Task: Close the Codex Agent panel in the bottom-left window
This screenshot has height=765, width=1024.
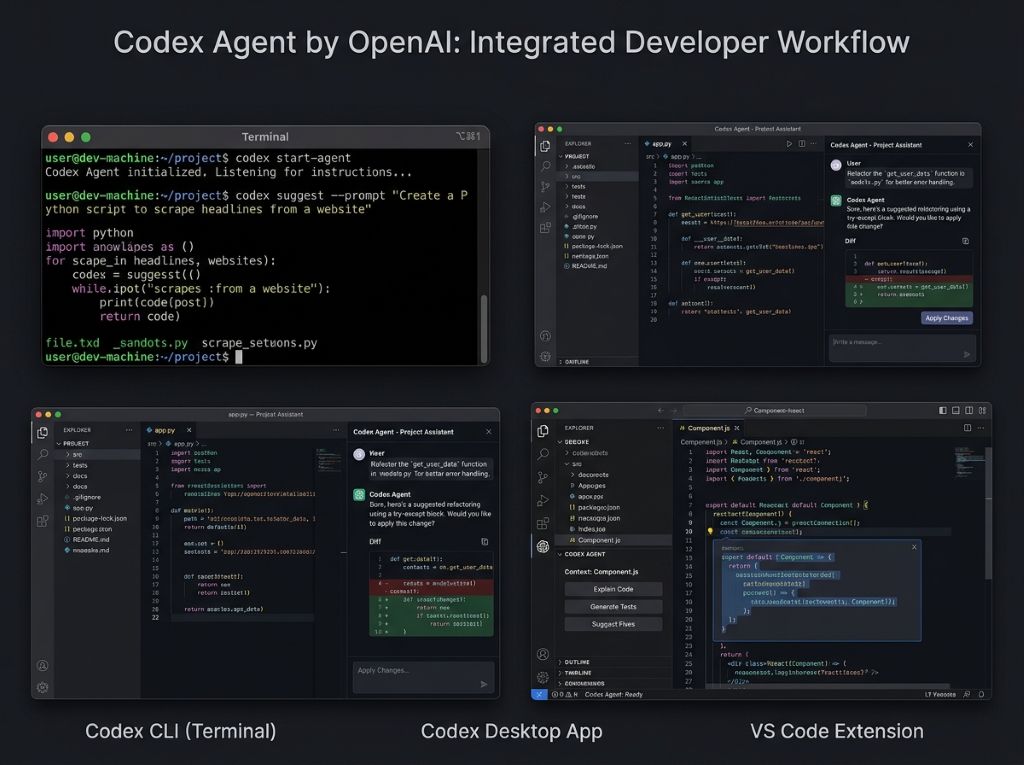Action: [488, 431]
